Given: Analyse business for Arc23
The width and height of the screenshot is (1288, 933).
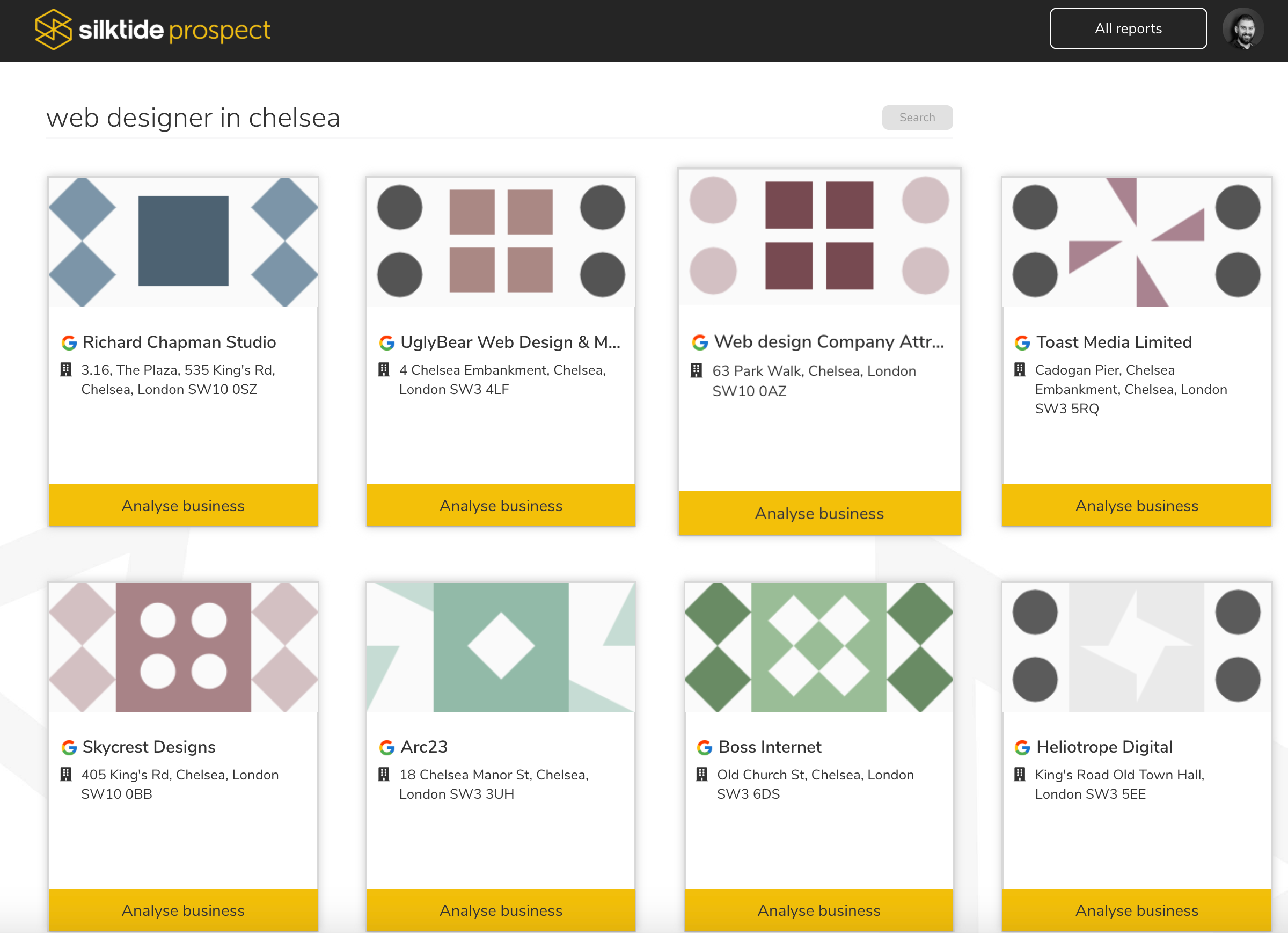Looking at the screenshot, I should (x=500, y=910).
